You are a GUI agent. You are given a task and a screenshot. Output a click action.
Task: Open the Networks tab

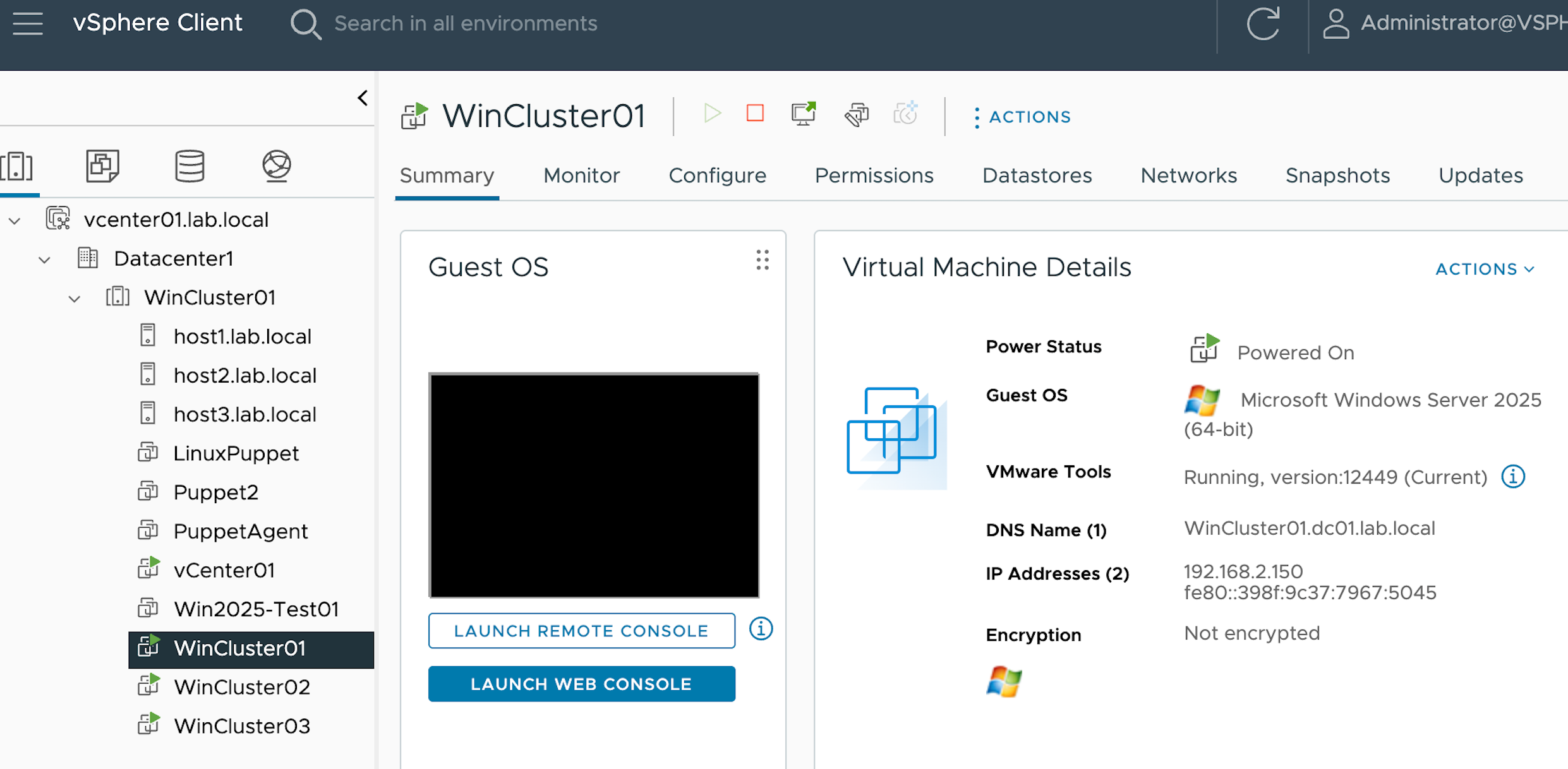(1188, 176)
